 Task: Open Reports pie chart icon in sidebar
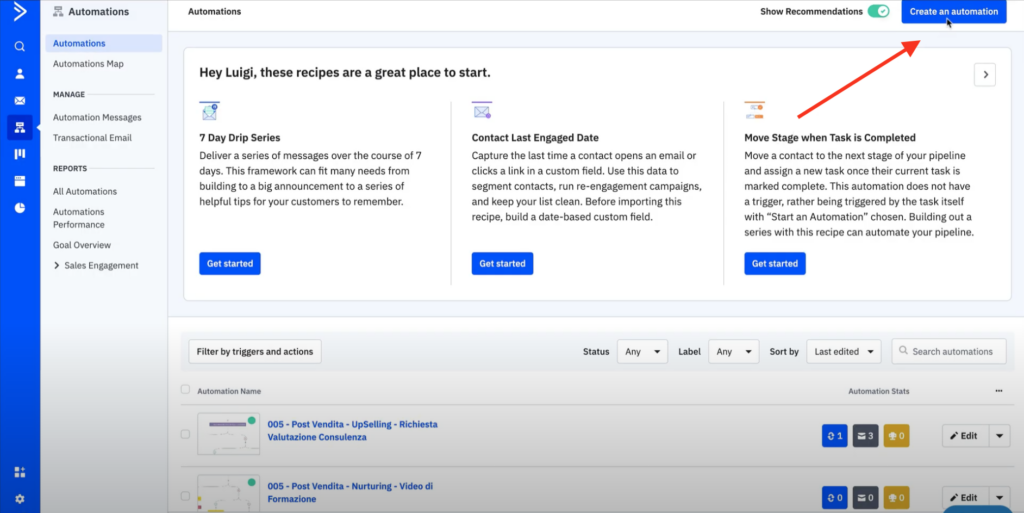pyautogui.click(x=19, y=208)
